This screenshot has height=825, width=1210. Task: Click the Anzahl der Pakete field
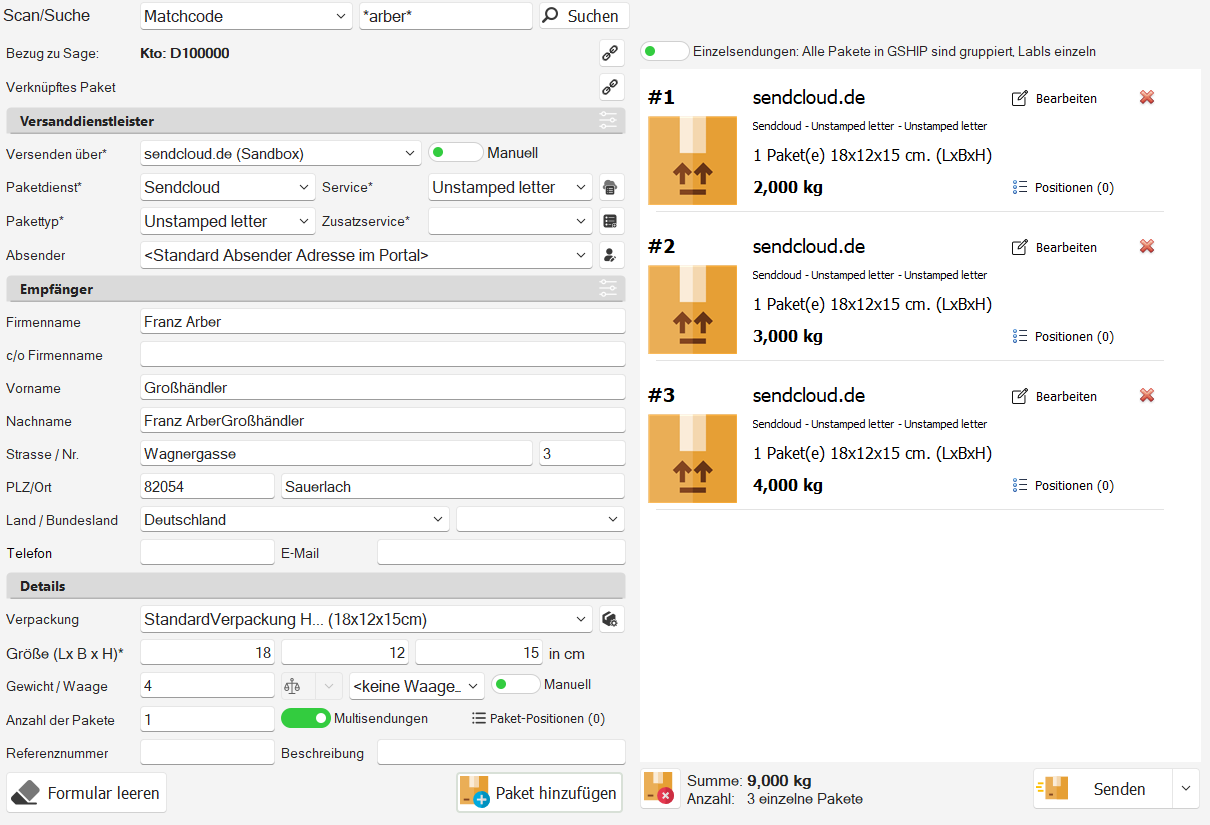click(x=207, y=720)
